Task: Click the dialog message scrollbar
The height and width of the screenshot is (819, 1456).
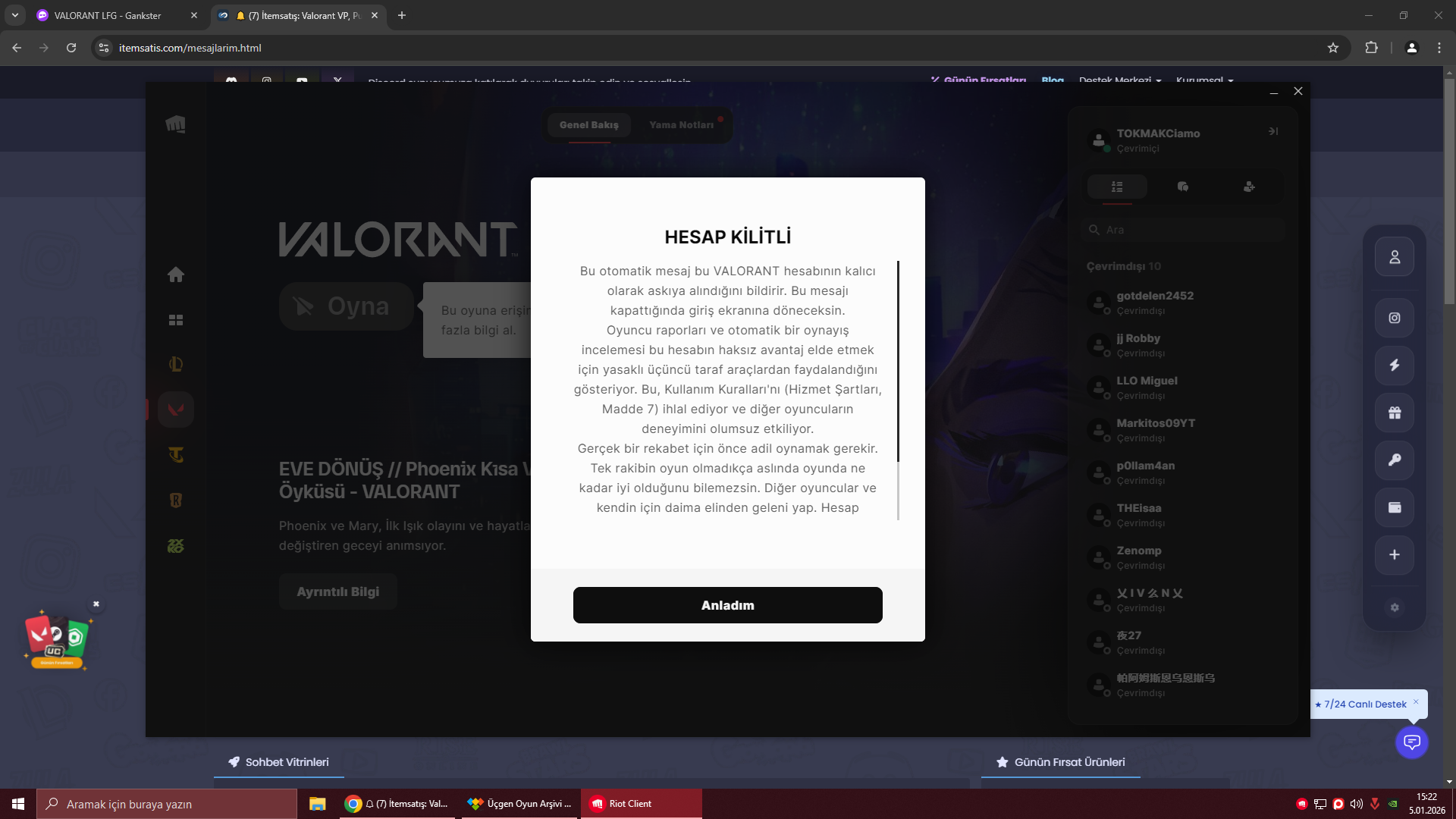Action: (898, 361)
